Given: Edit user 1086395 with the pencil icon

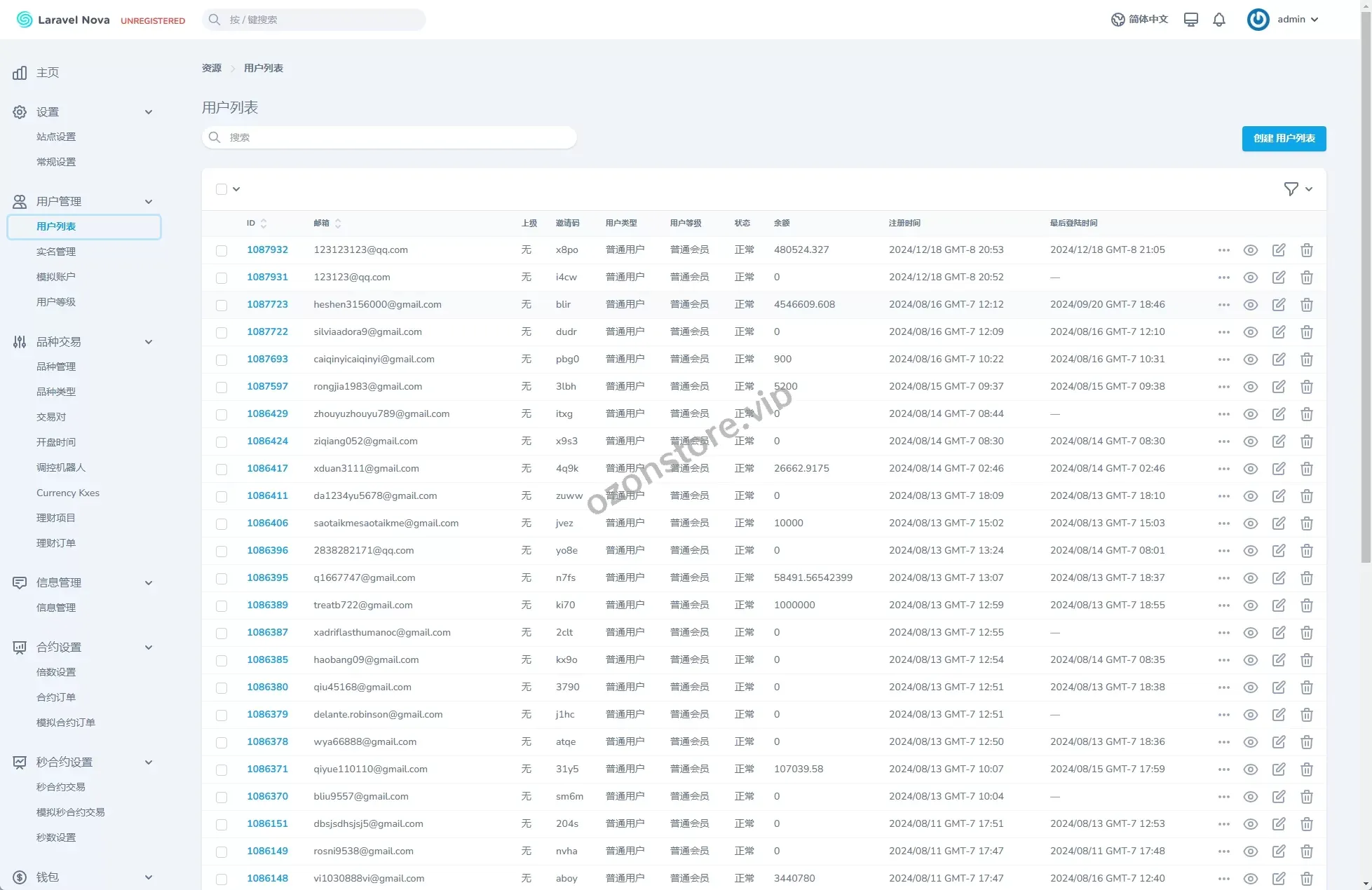Looking at the screenshot, I should [1278, 578].
